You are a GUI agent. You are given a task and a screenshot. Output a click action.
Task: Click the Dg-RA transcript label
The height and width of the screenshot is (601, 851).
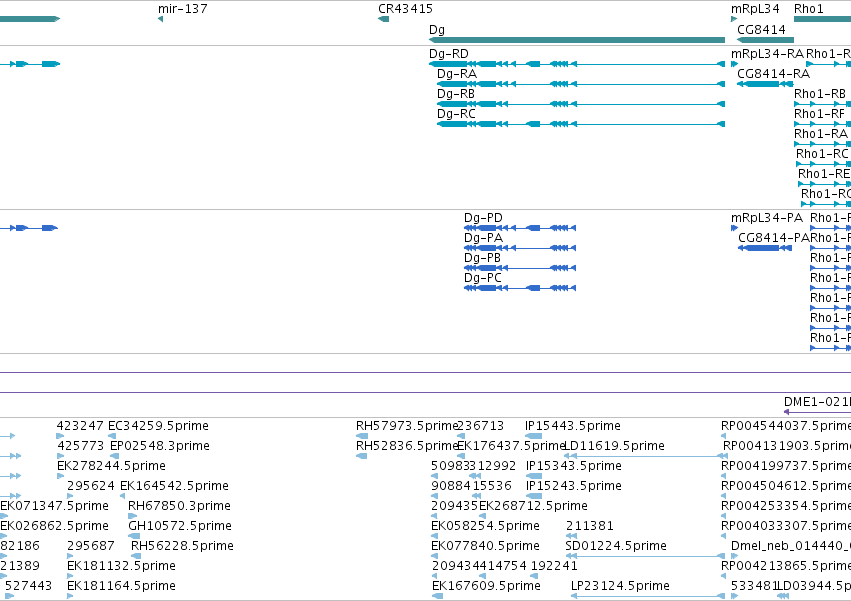(457, 74)
